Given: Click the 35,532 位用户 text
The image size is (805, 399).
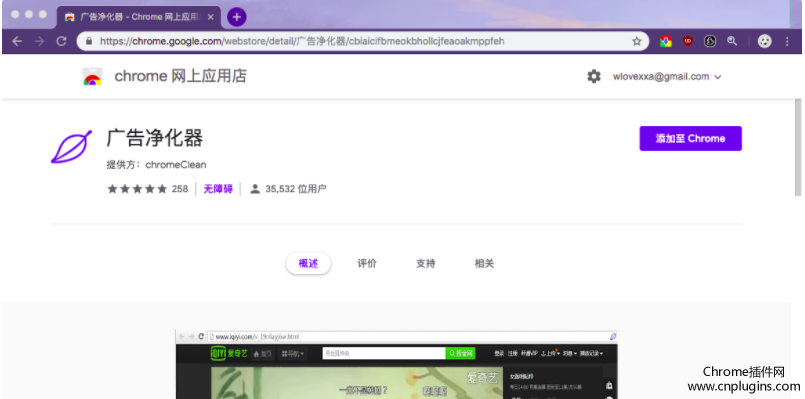Looking at the screenshot, I should [x=296, y=189].
